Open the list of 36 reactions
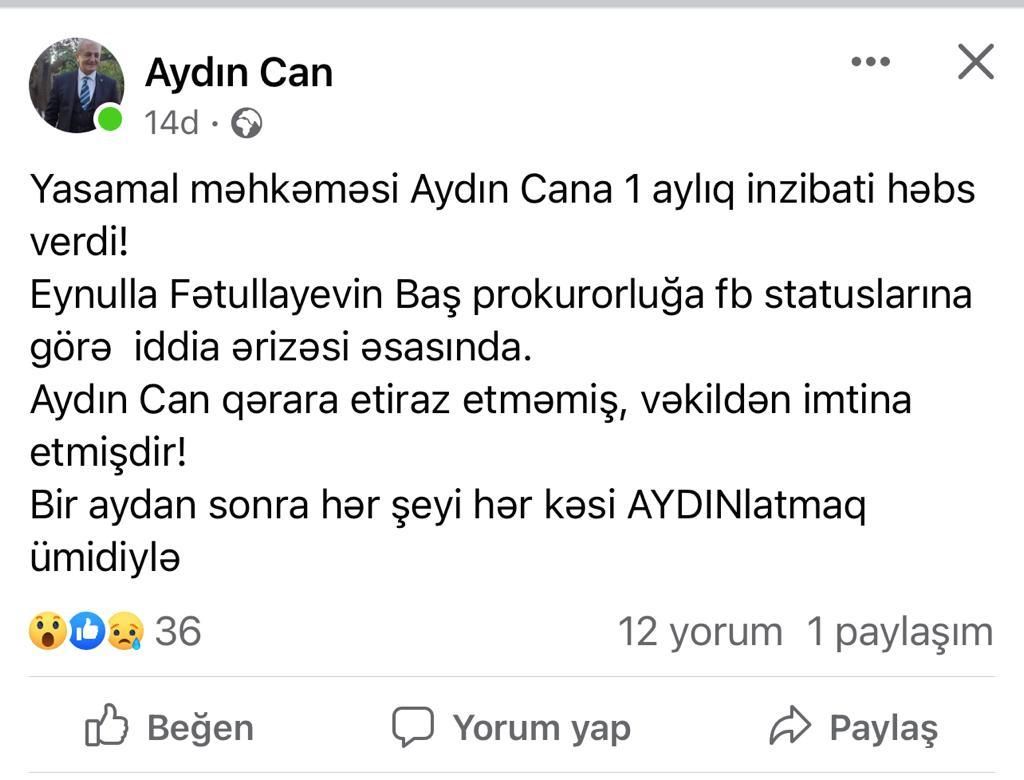 tap(178, 631)
